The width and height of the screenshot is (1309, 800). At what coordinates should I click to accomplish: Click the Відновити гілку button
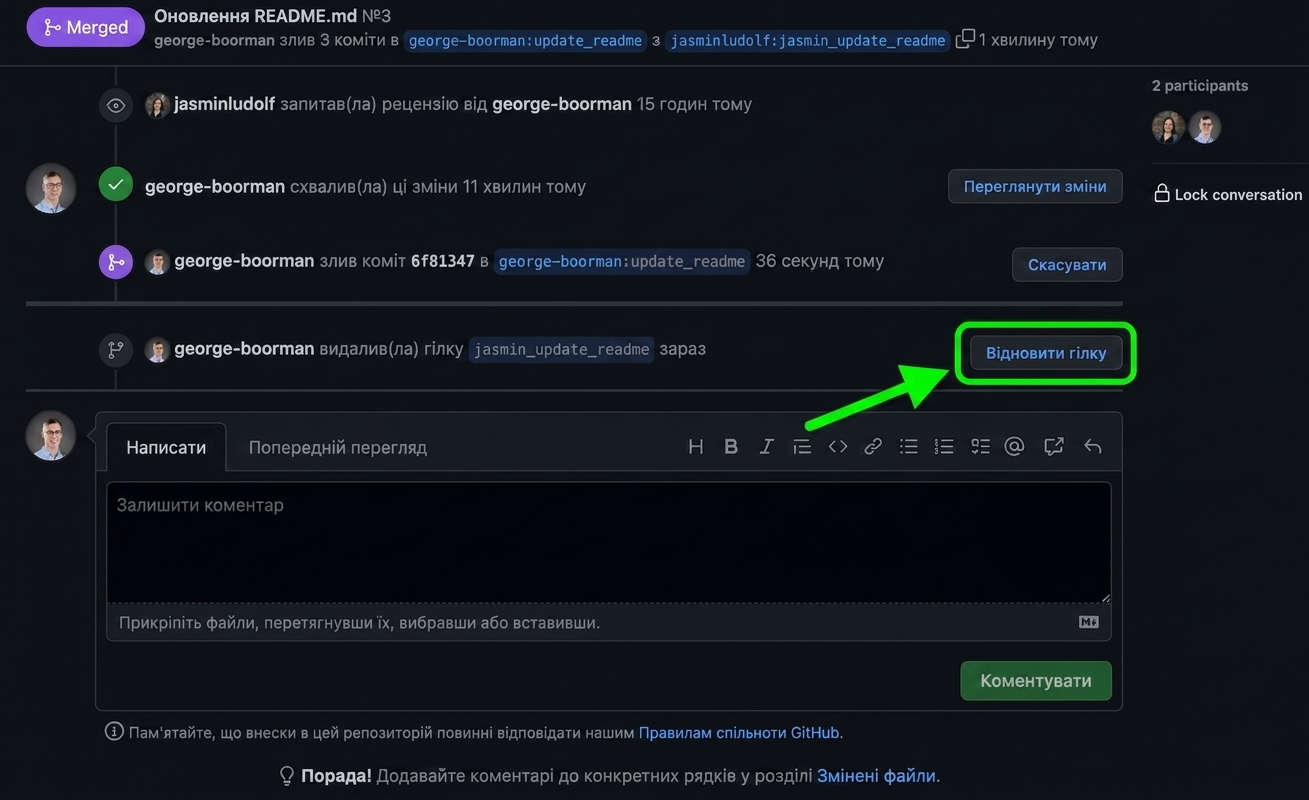pyautogui.click(x=1046, y=353)
